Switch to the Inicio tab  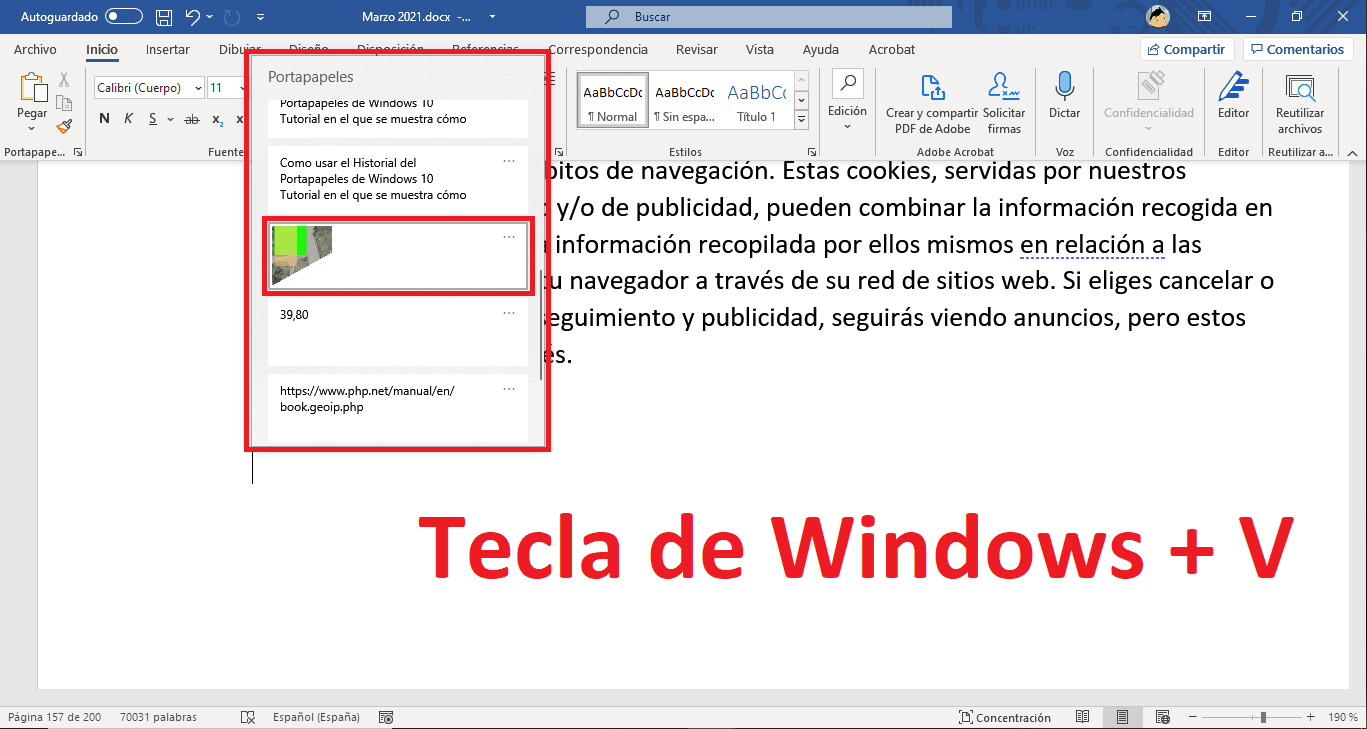[x=102, y=49]
